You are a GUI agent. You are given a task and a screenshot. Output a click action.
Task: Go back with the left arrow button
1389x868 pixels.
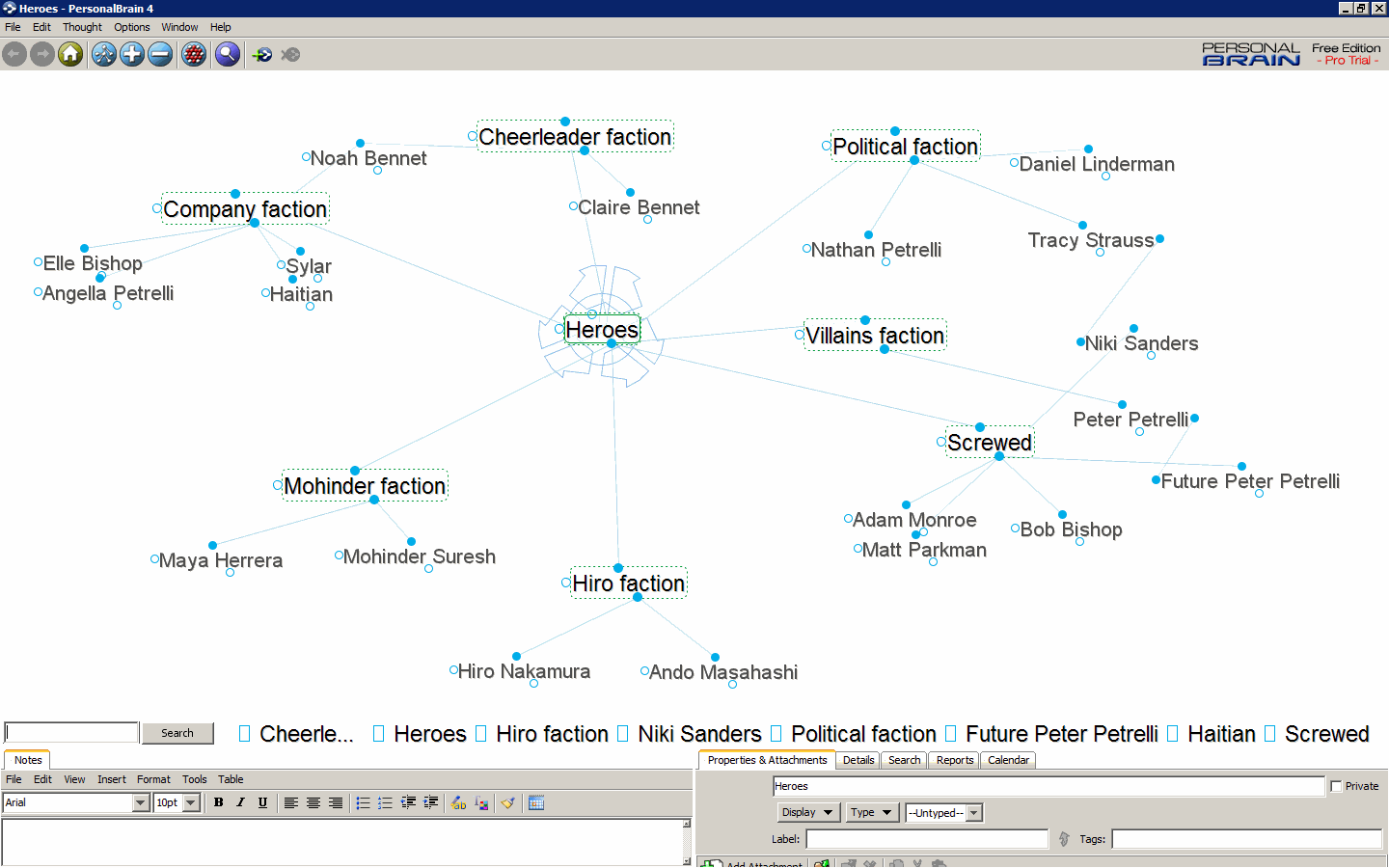point(14,55)
